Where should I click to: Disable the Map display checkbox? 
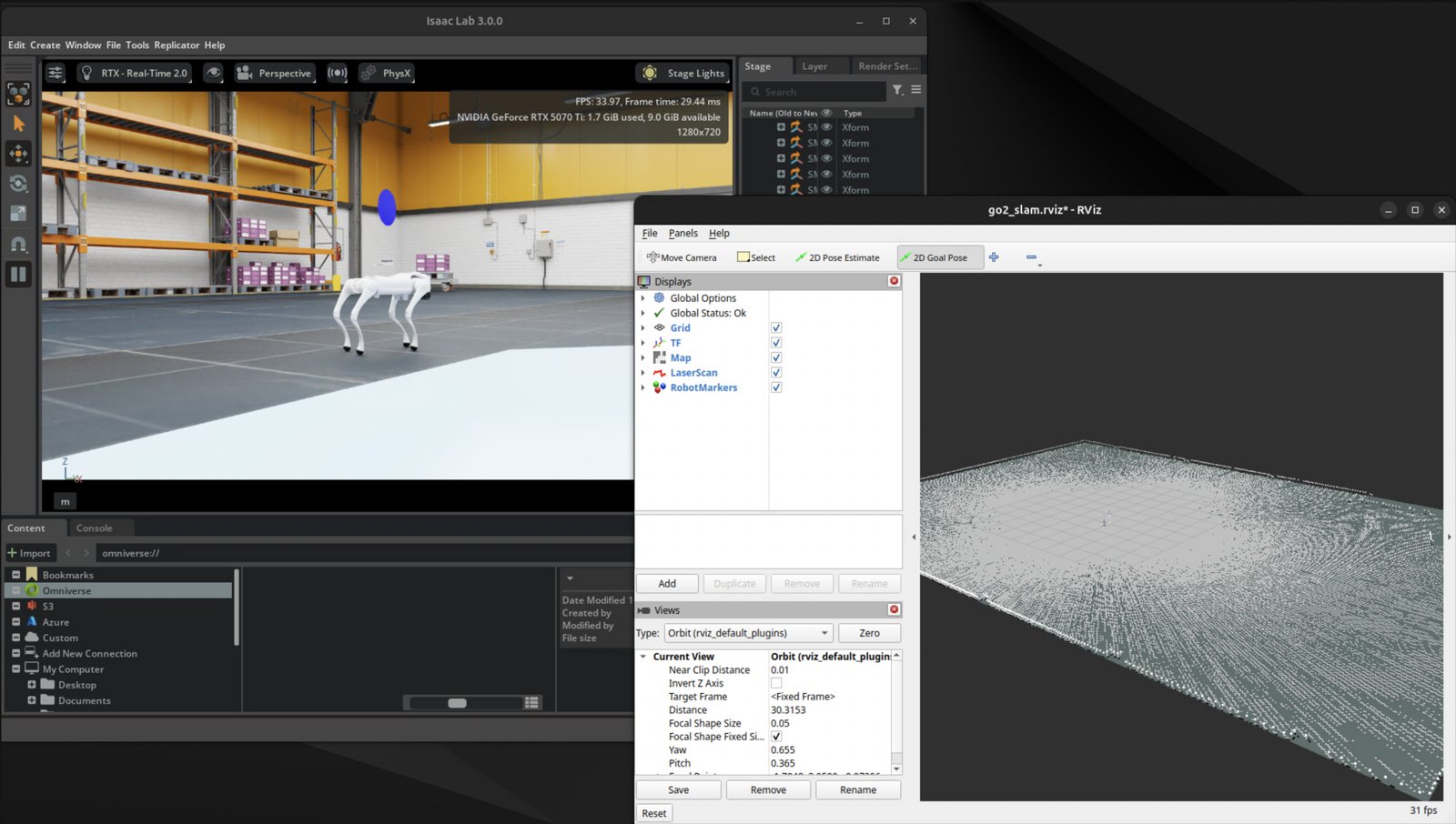(776, 358)
